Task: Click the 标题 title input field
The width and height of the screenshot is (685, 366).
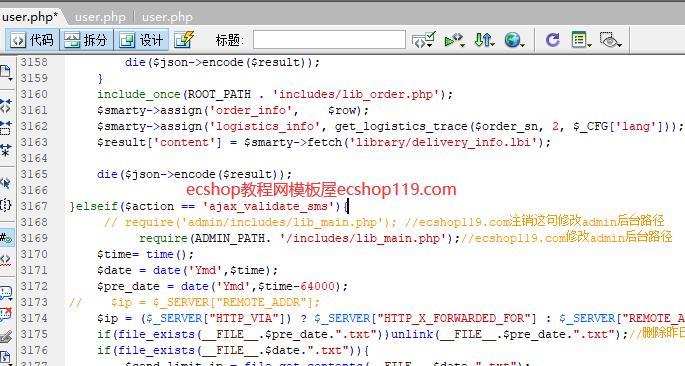Action: pos(329,40)
